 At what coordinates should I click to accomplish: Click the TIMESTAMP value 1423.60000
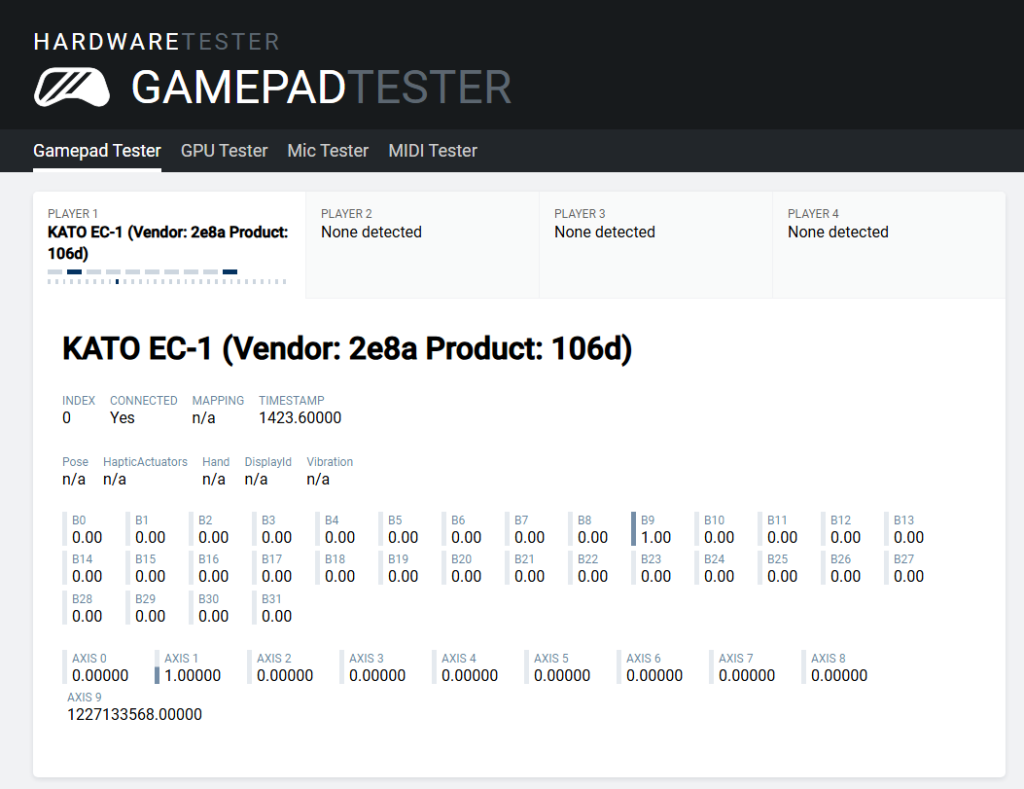[x=300, y=417]
